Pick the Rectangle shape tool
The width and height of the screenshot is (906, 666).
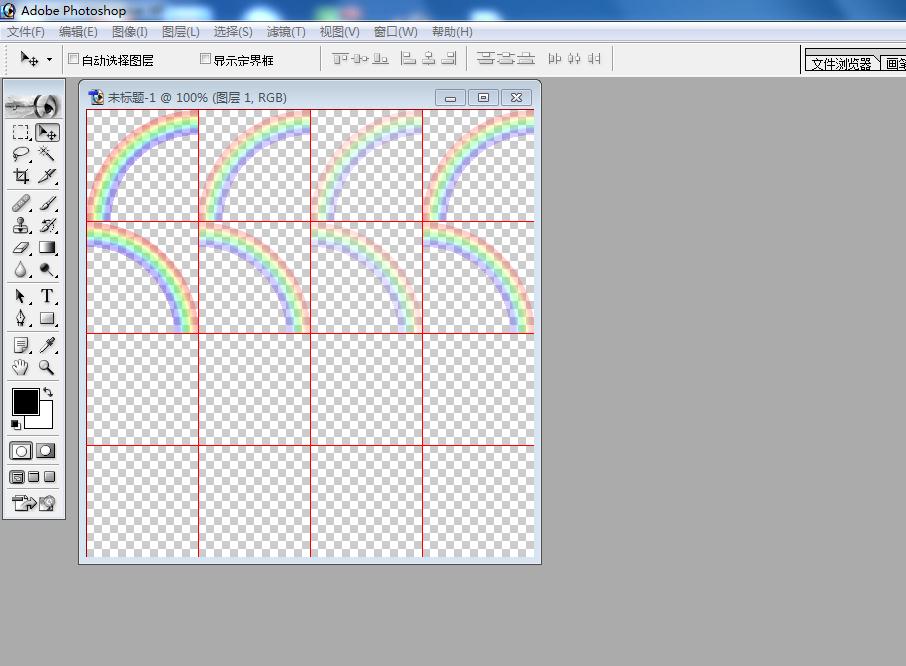[47, 318]
